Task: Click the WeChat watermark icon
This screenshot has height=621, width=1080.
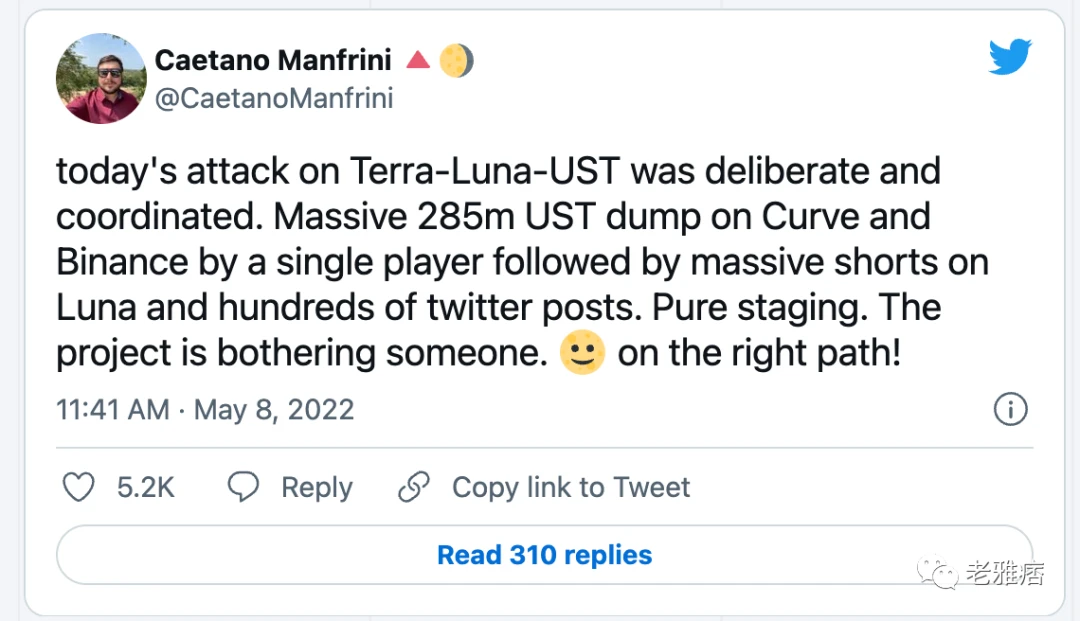Action: coord(937,573)
